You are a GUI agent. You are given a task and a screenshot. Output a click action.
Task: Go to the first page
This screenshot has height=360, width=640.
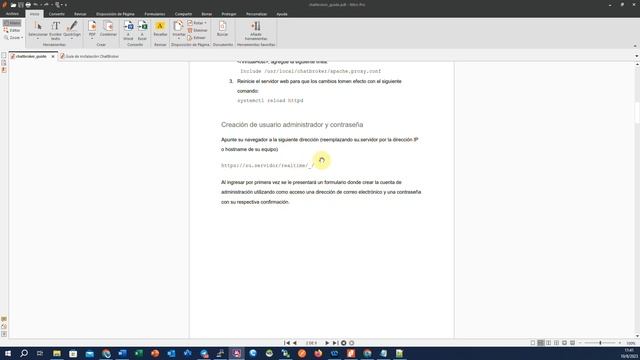(287, 343)
